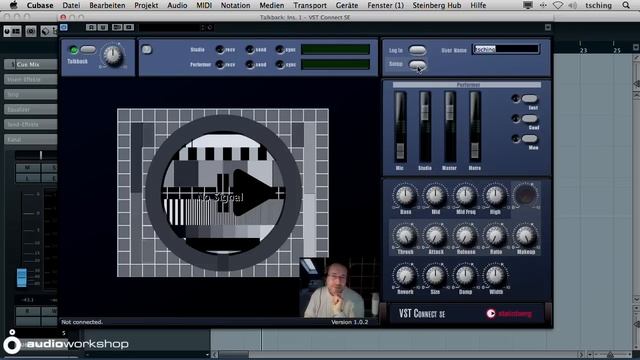640x360 pixels.
Task: Open the Geräte menu
Action: [x=347, y=5]
